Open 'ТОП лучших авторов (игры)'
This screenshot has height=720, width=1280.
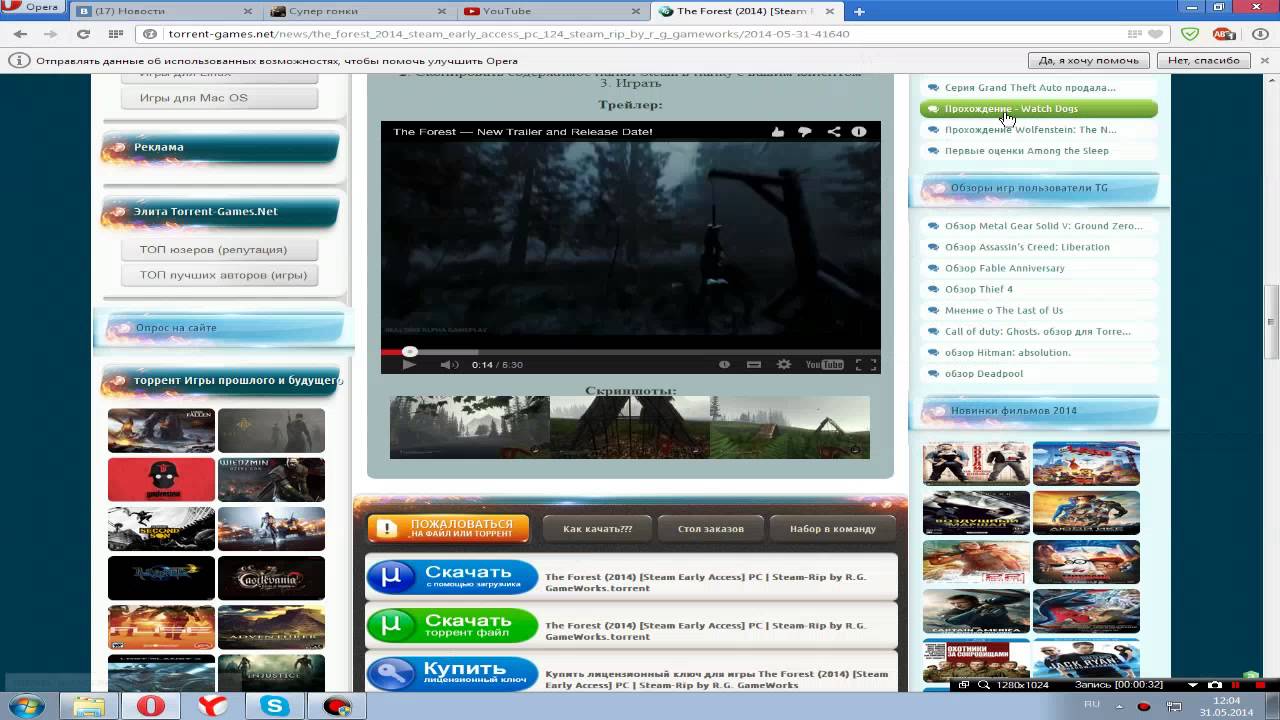point(221,275)
